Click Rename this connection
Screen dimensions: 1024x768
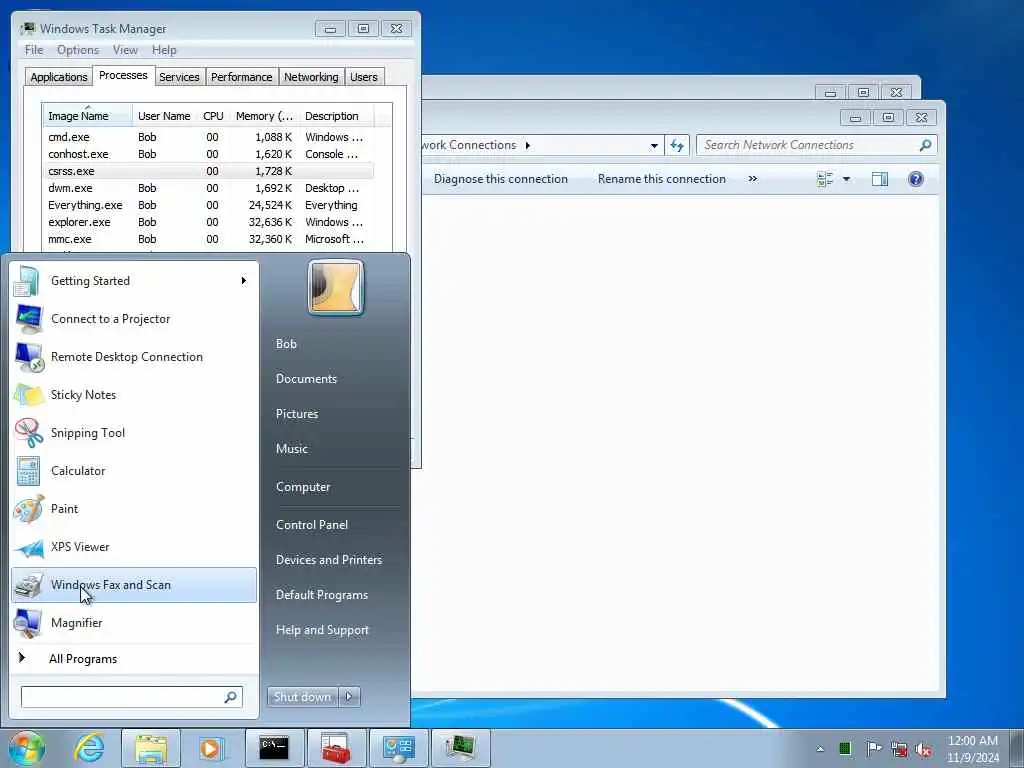pos(662,179)
